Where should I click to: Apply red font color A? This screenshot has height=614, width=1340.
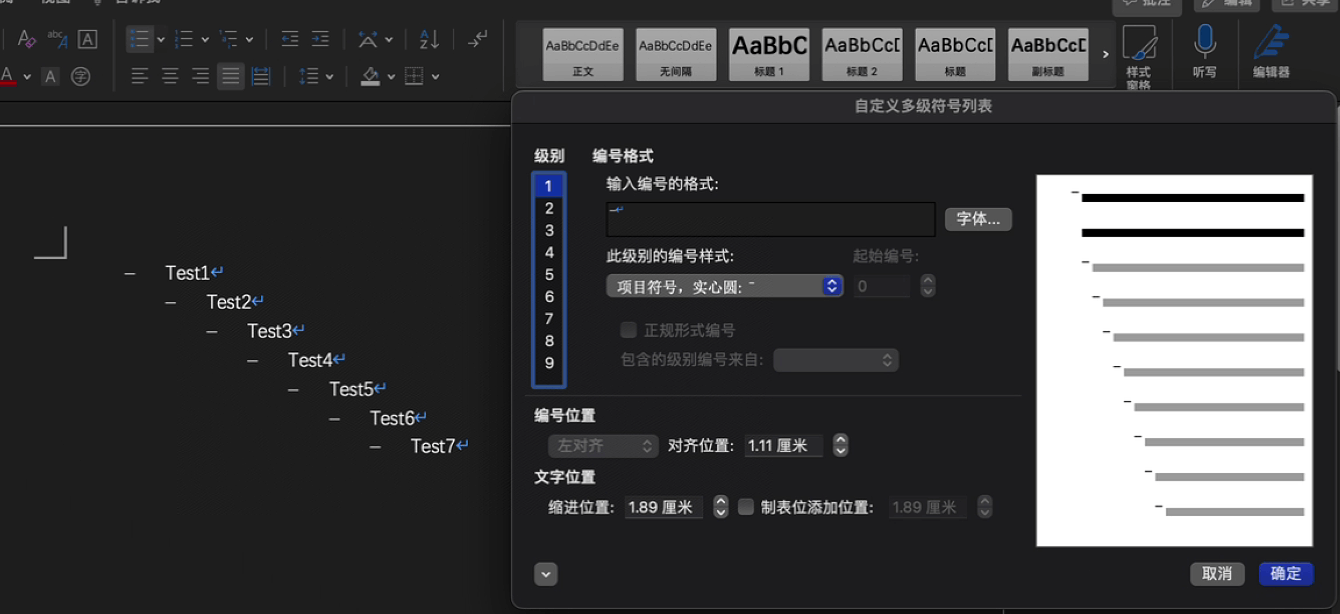[8, 76]
